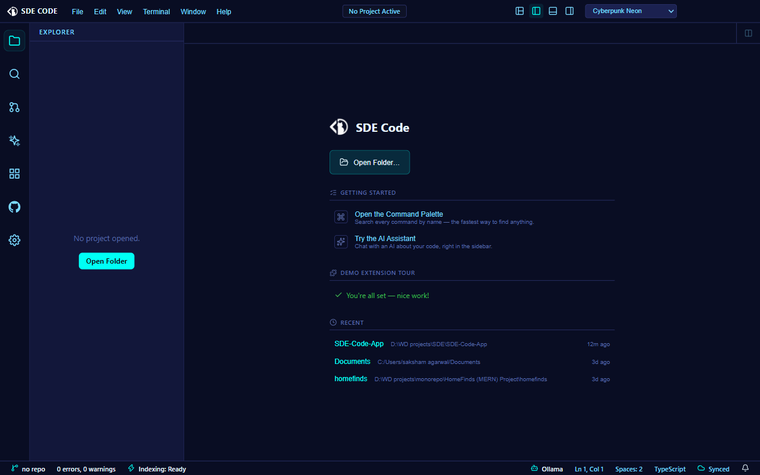Open the Explorer panel in activity bar
This screenshot has height=475, width=760.
(15, 41)
